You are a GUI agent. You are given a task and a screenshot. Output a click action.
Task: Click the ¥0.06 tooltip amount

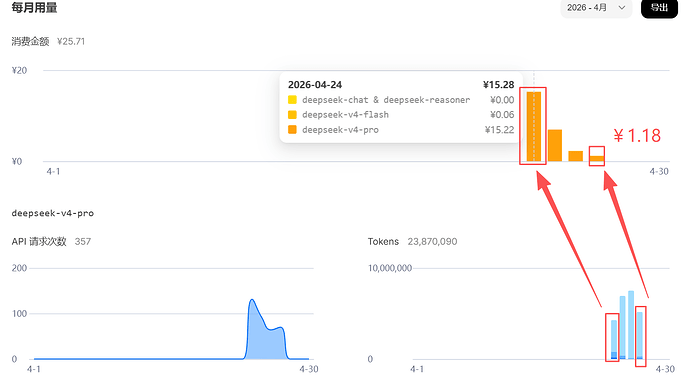[x=502, y=115]
